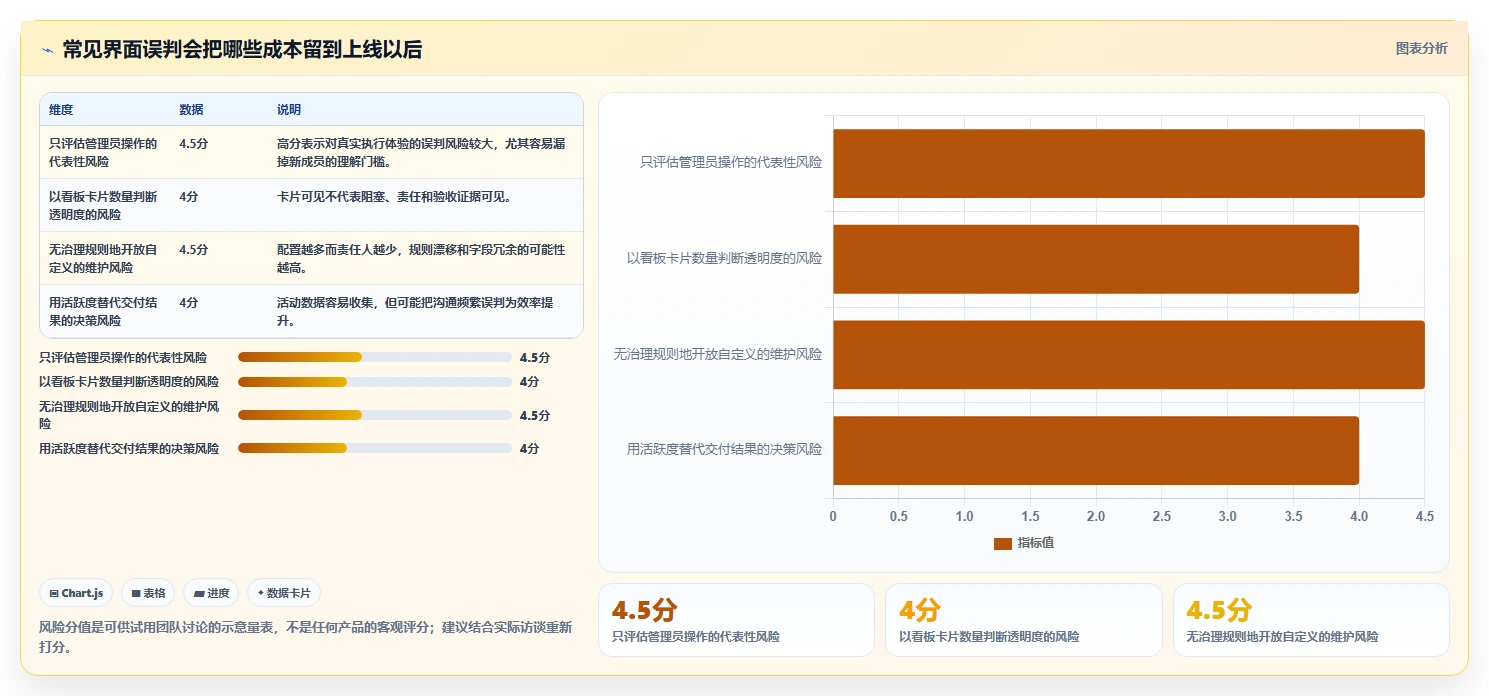Open the 4.5分 无治理规则地开放自定义 data card

(x=1311, y=620)
